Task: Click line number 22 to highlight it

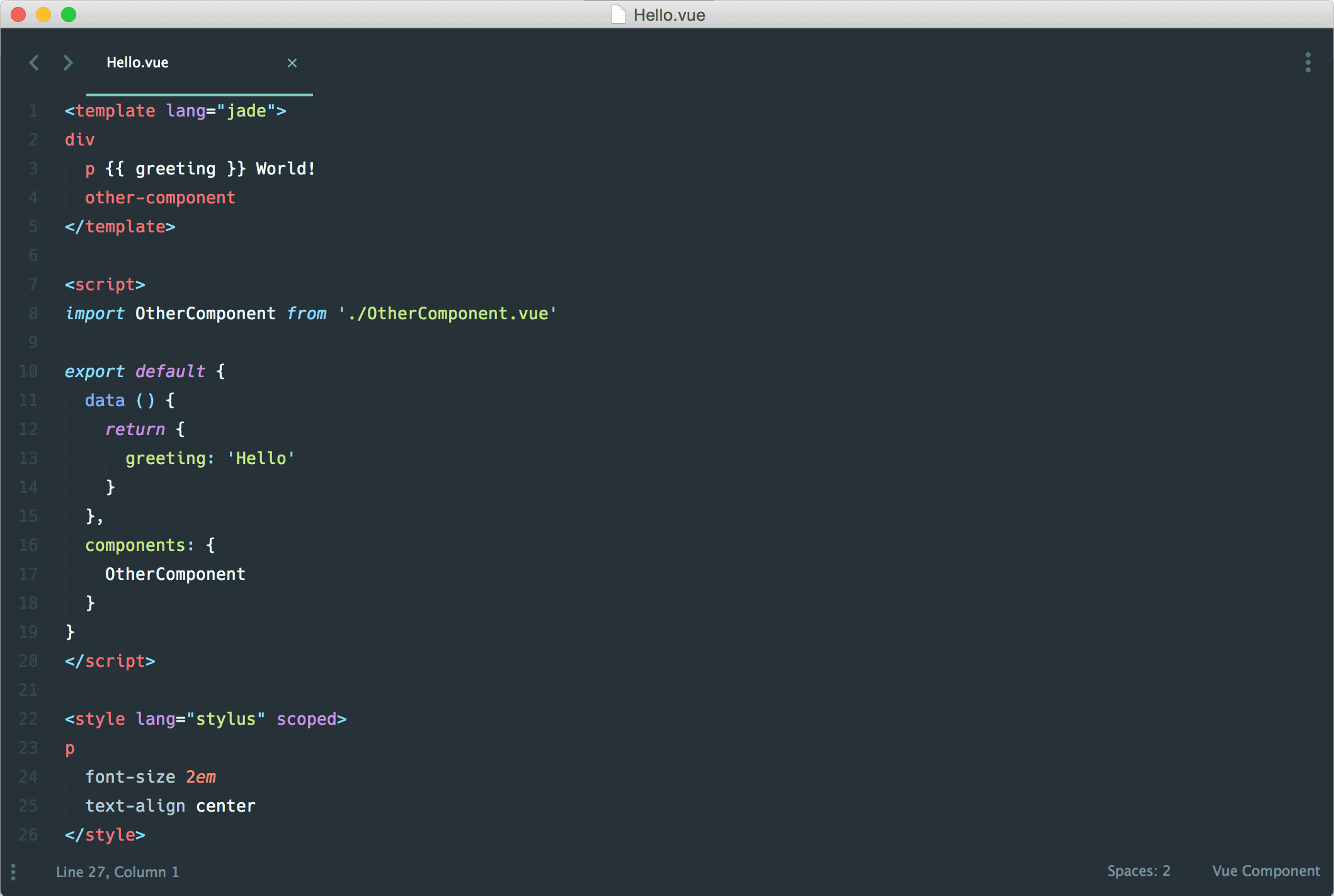Action: (28, 719)
